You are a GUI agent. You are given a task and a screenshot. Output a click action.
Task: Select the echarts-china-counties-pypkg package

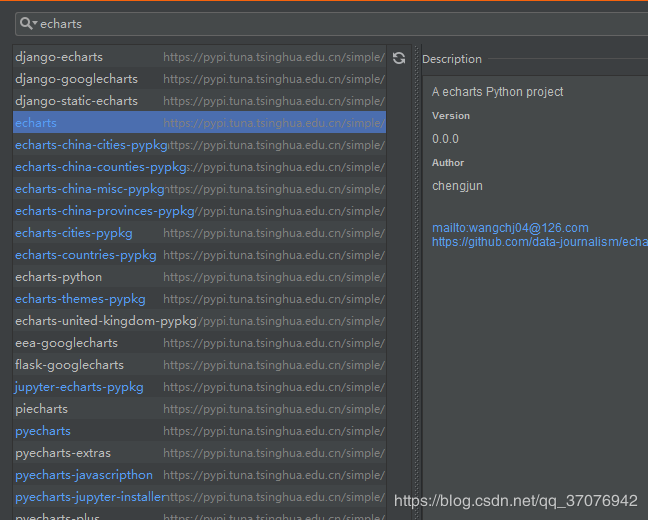tap(200, 167)
